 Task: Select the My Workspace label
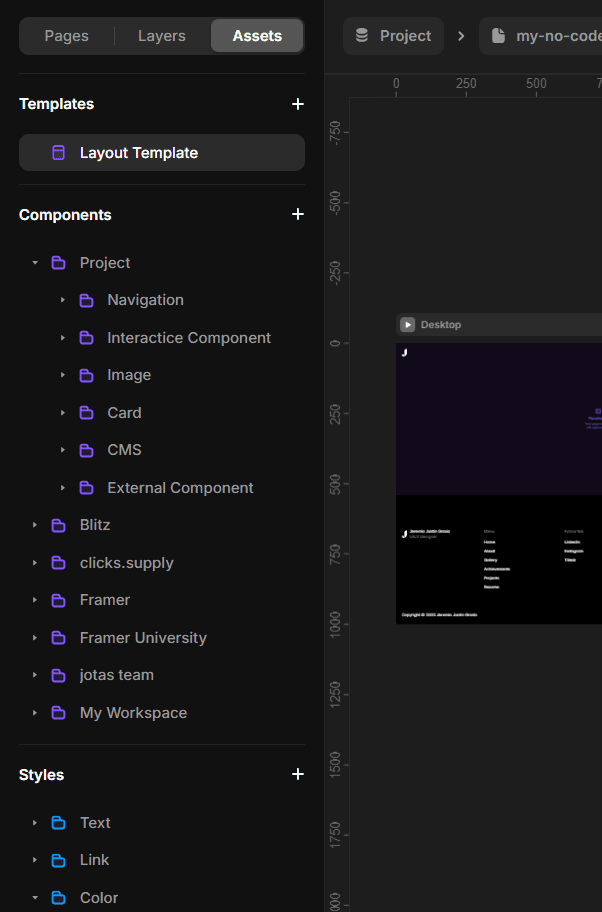[x=134, y=713]
